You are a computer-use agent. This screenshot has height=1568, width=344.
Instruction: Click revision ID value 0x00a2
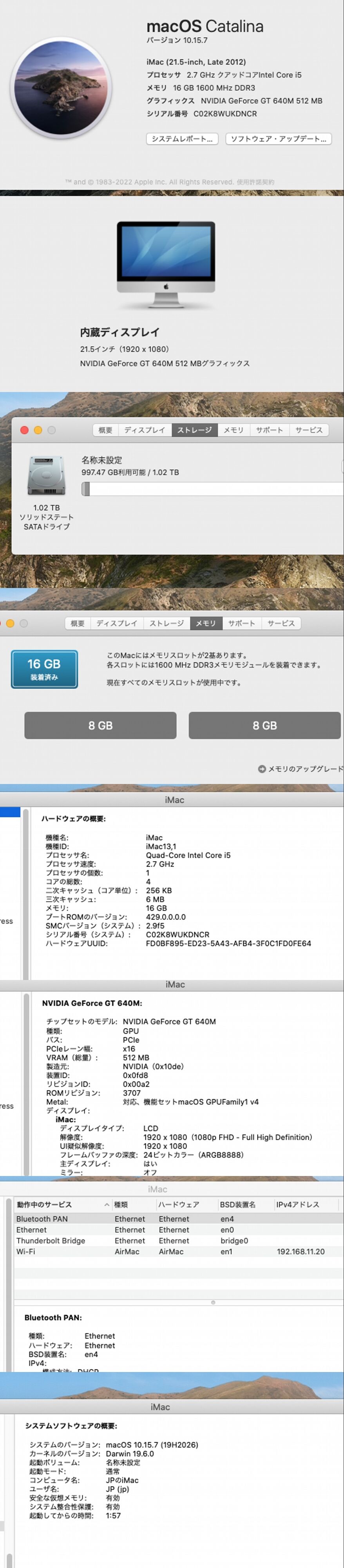[136, 1084]
